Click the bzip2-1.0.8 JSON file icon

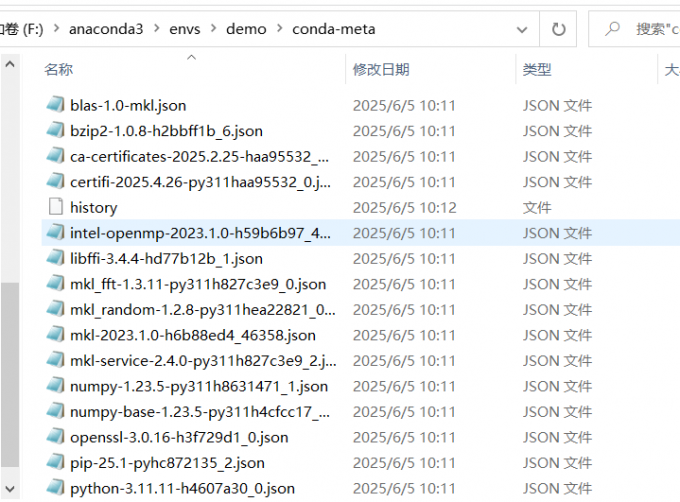point(56,130)
